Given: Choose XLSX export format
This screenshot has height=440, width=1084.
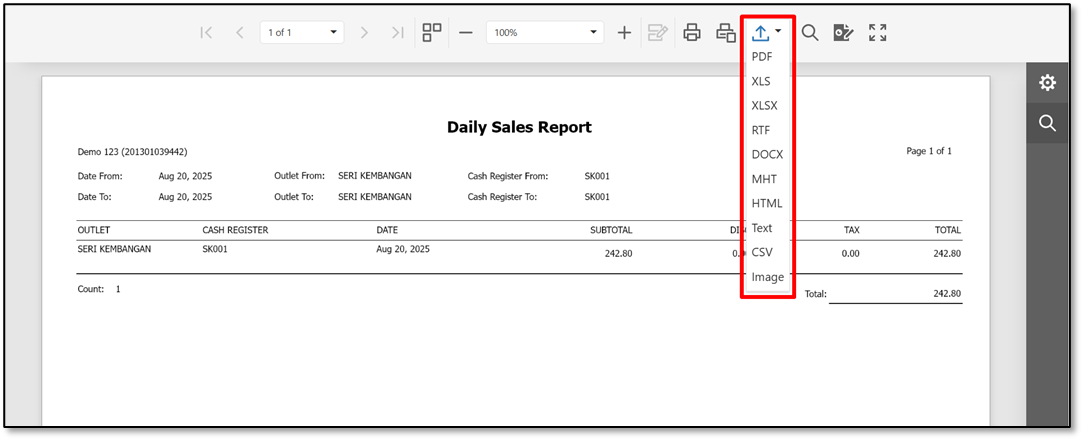Looking at the screenshot, I should coord(765,106).
